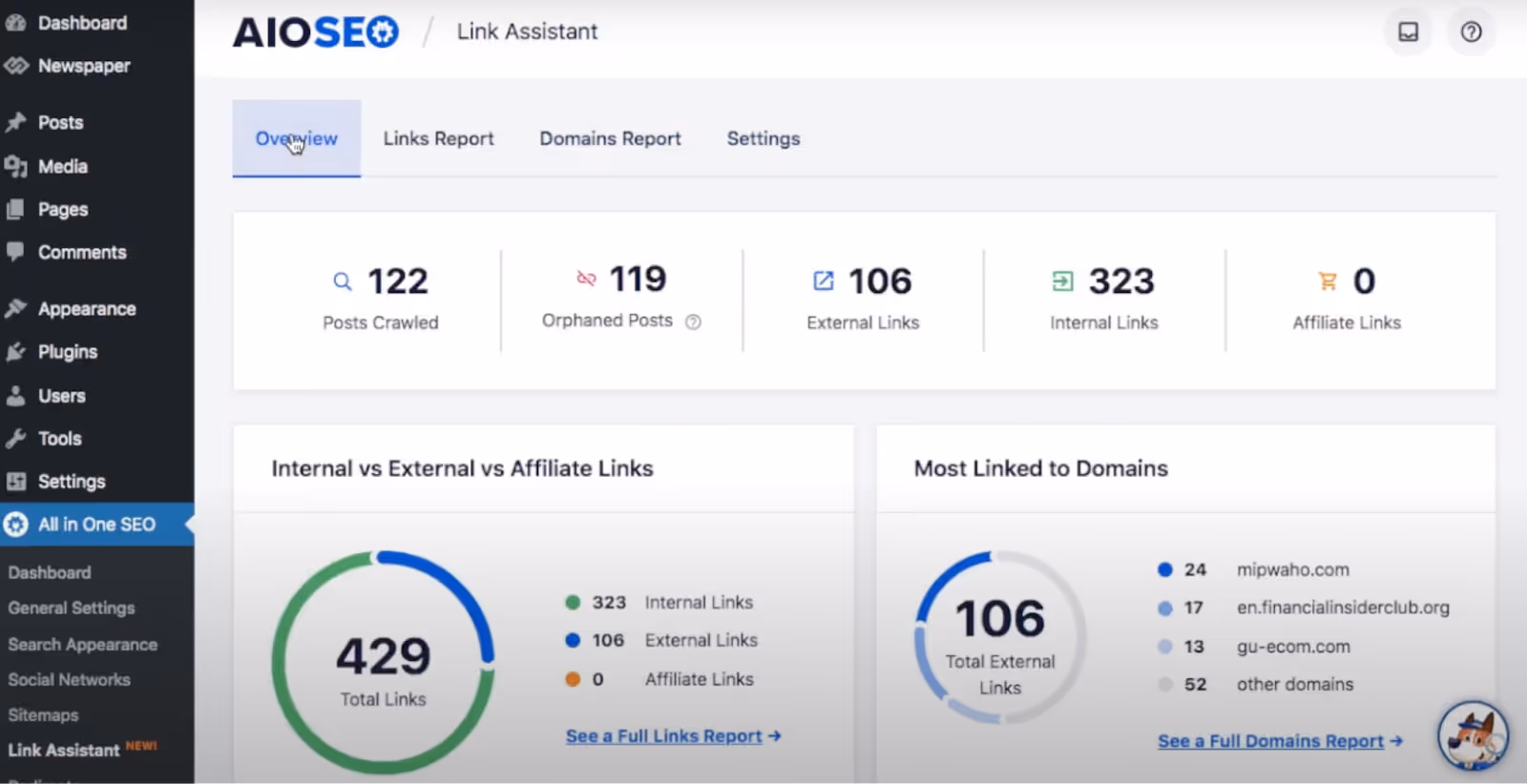Viewport: 1527px width, 784px height.
Task: Click the Posts pin icon in sidebar
Action: coord(15,122)
